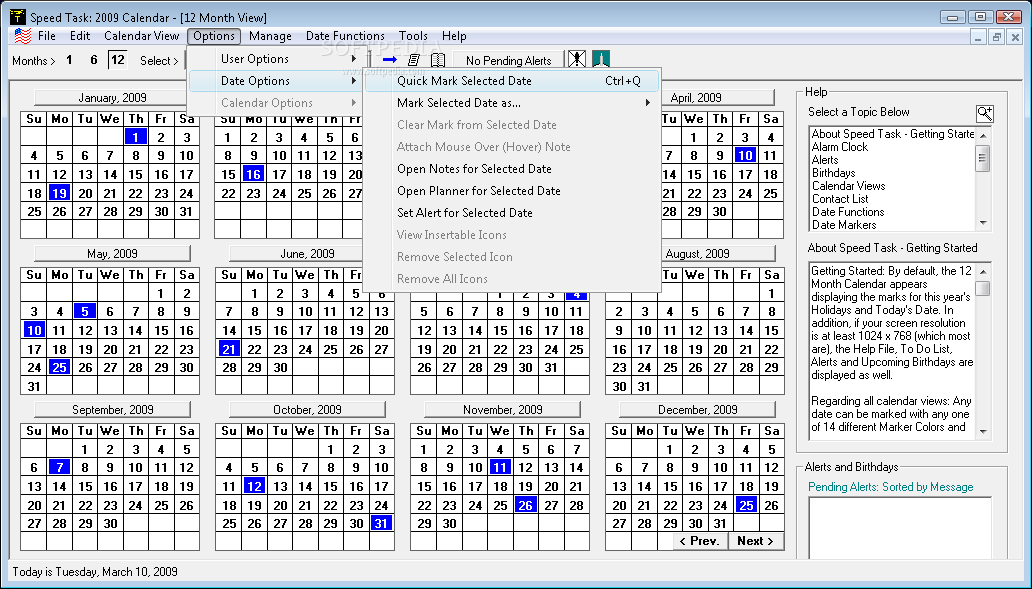This screenshot has width=1032, height=589.
Task: Click the magnifier search icon in Help panel
Action: coord(985,113)
